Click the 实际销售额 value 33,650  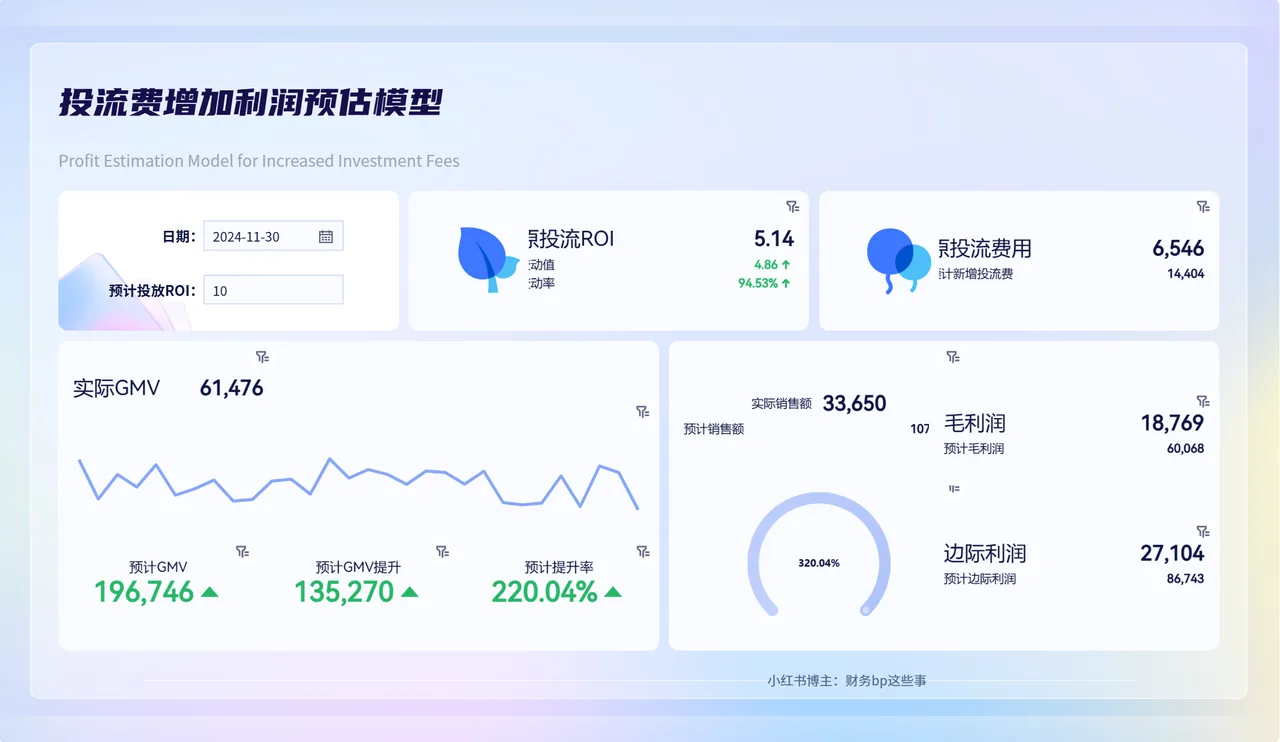pyautogui.click(x=855, y=403)
